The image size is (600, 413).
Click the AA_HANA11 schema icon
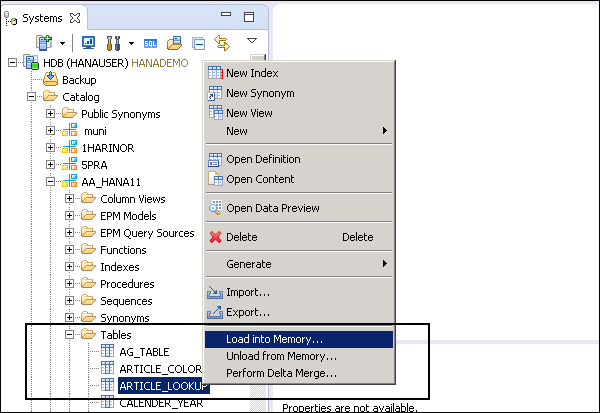(x=70, y=181)
